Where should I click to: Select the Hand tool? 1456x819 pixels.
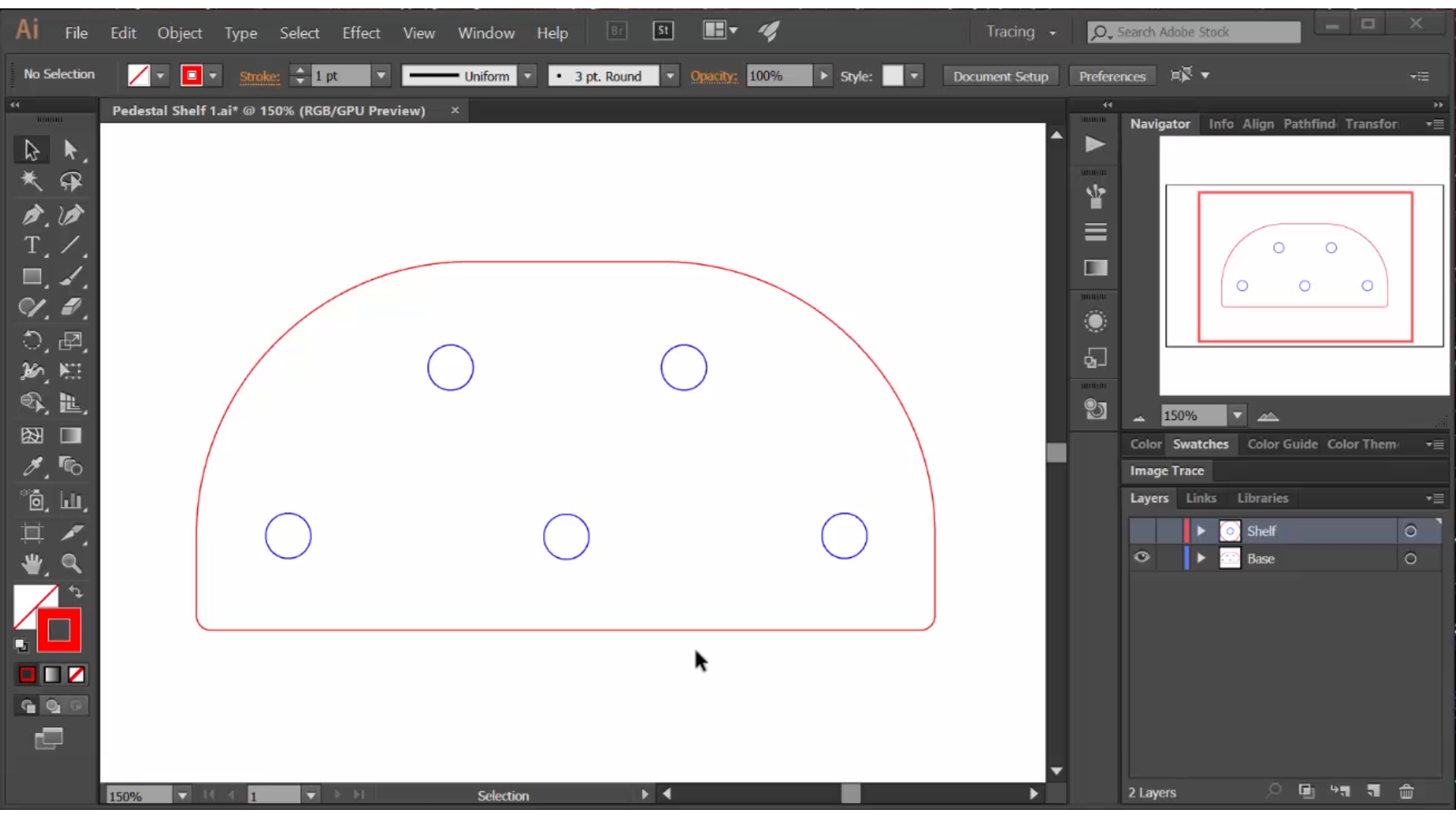31,563
